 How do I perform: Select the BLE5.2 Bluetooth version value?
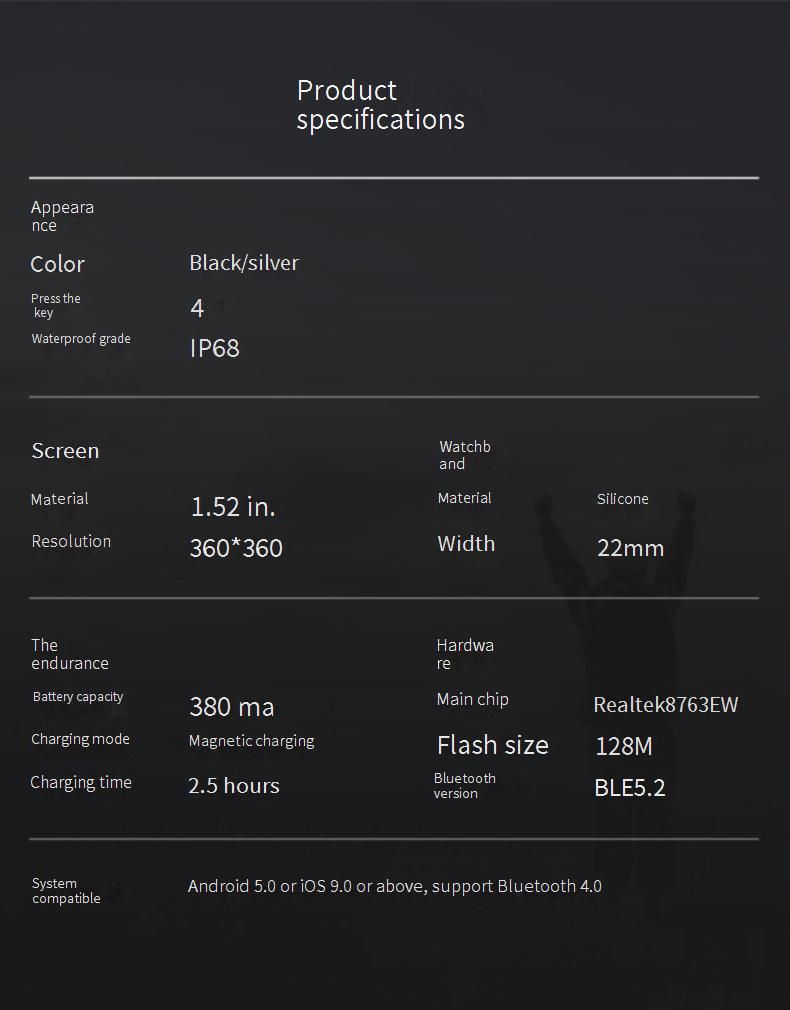coord(629,788)
